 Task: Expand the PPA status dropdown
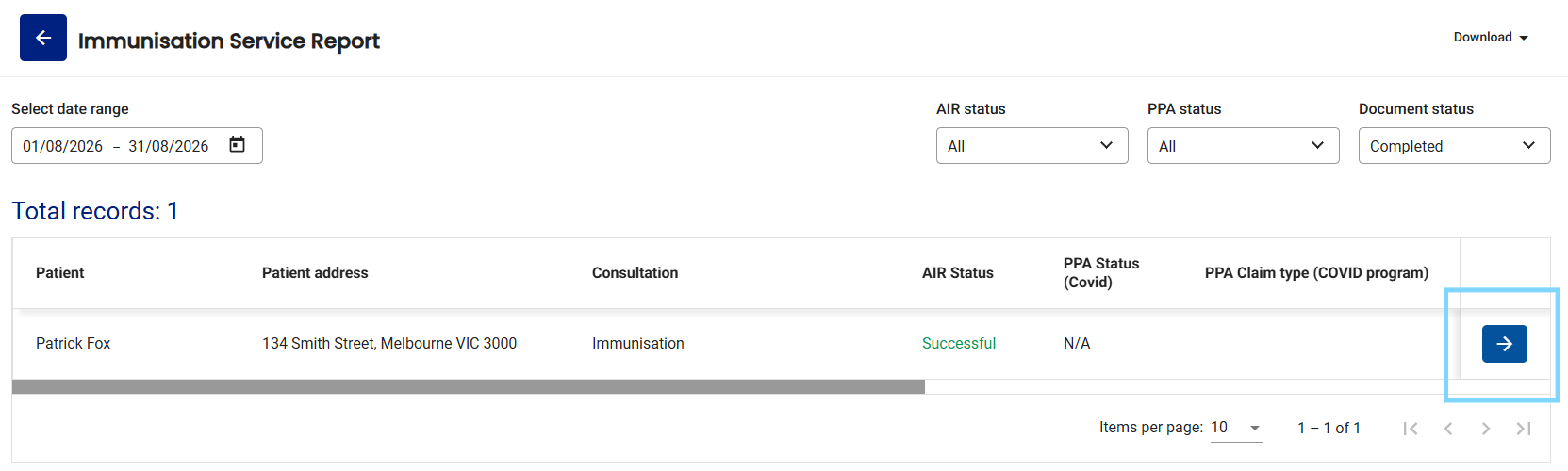click(x=1243, y=146)
